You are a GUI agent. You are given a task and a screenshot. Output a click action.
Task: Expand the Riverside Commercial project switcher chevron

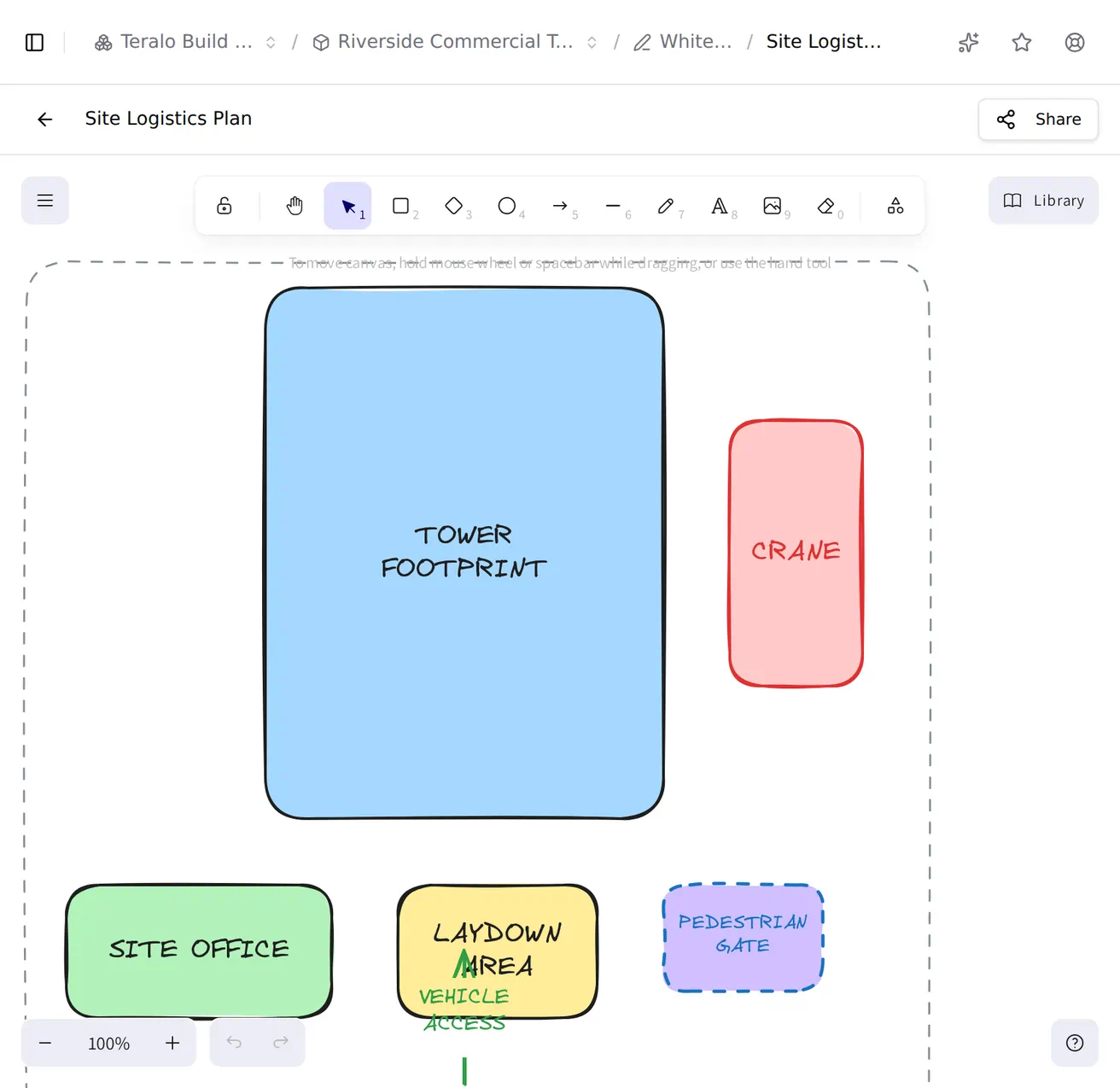pos(592,43)
